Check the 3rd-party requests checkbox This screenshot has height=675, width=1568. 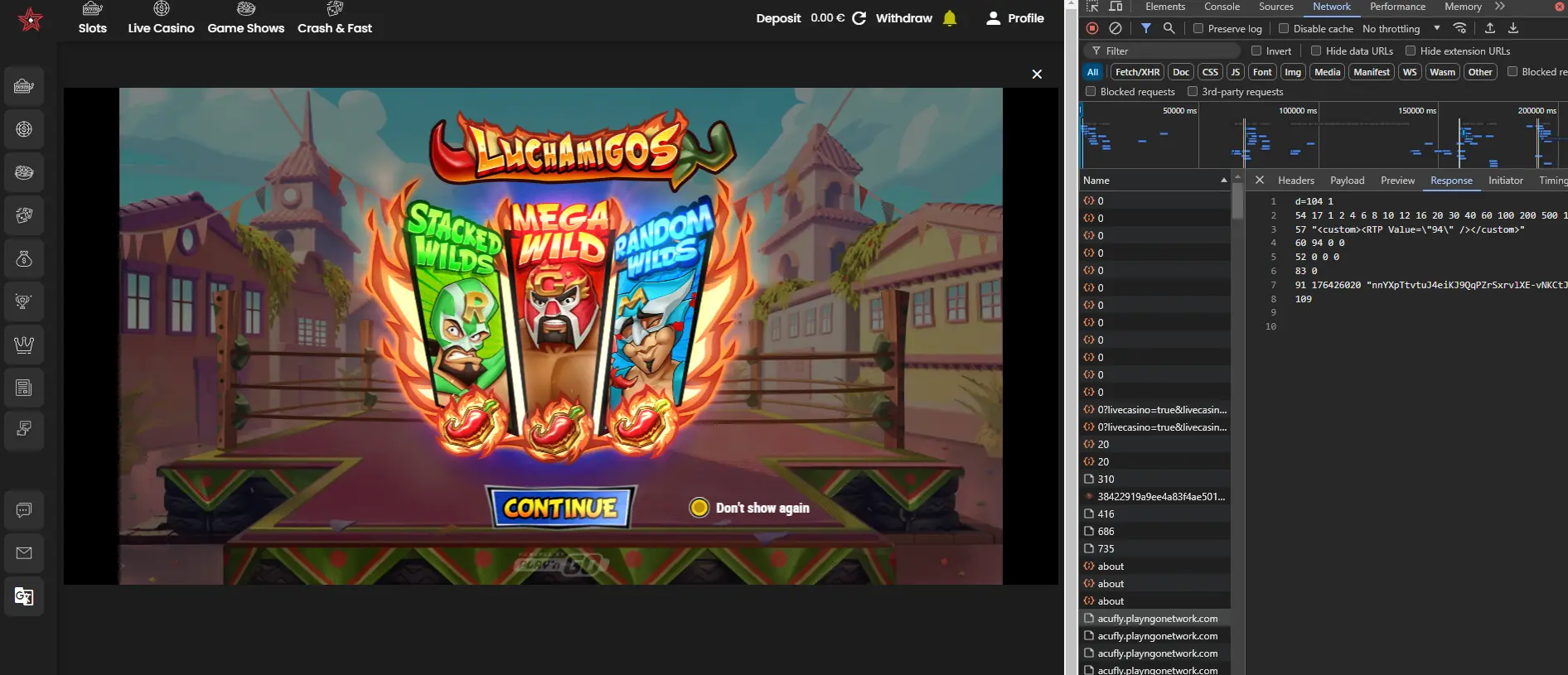(1193, 91)
